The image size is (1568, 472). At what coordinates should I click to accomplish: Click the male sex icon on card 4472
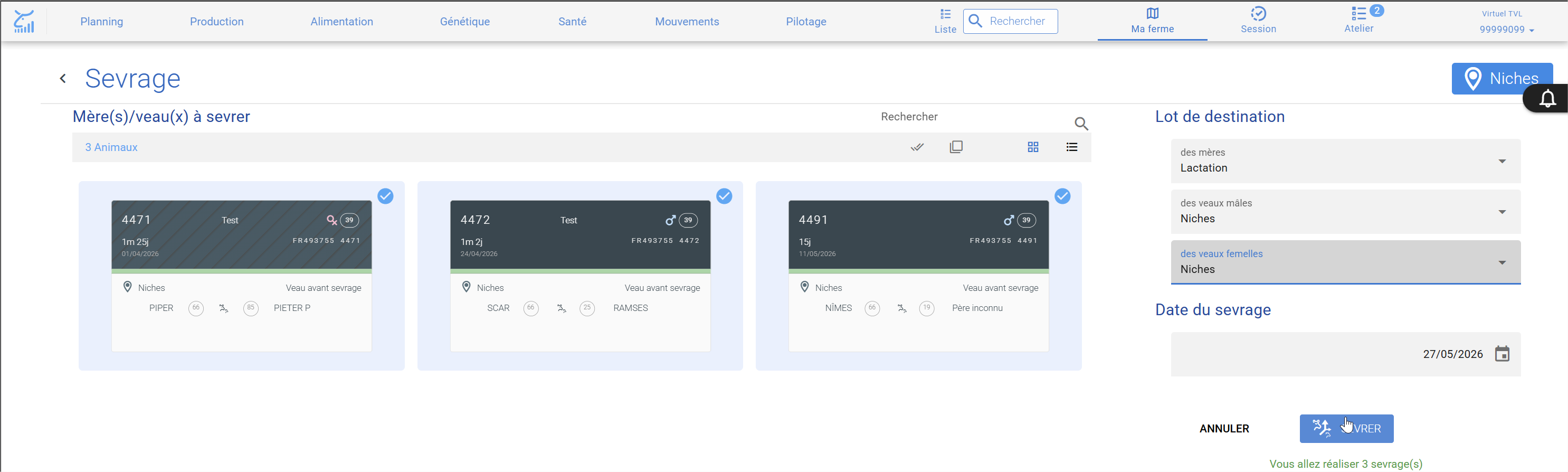point(670,220)
